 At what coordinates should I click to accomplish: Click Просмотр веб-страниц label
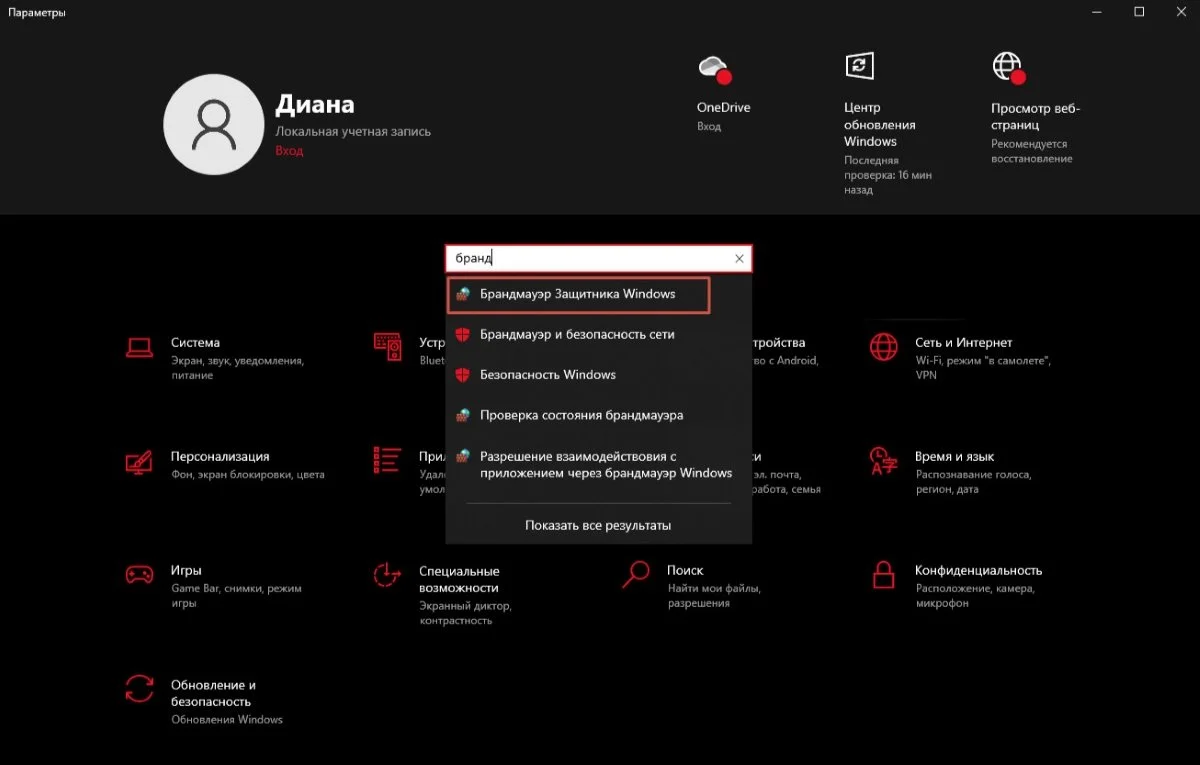click(x=1035, y=116)
